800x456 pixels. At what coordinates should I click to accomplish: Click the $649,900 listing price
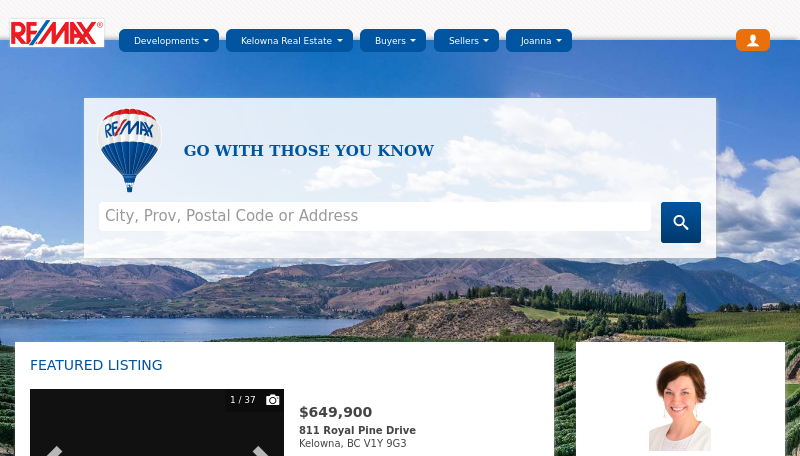pos(335,412)
